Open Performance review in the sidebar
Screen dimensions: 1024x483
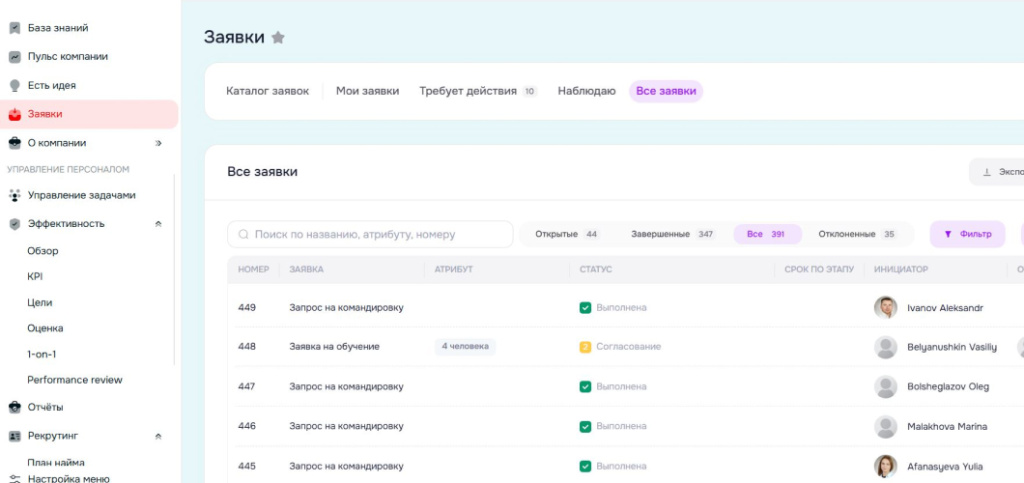pos(74,380)
